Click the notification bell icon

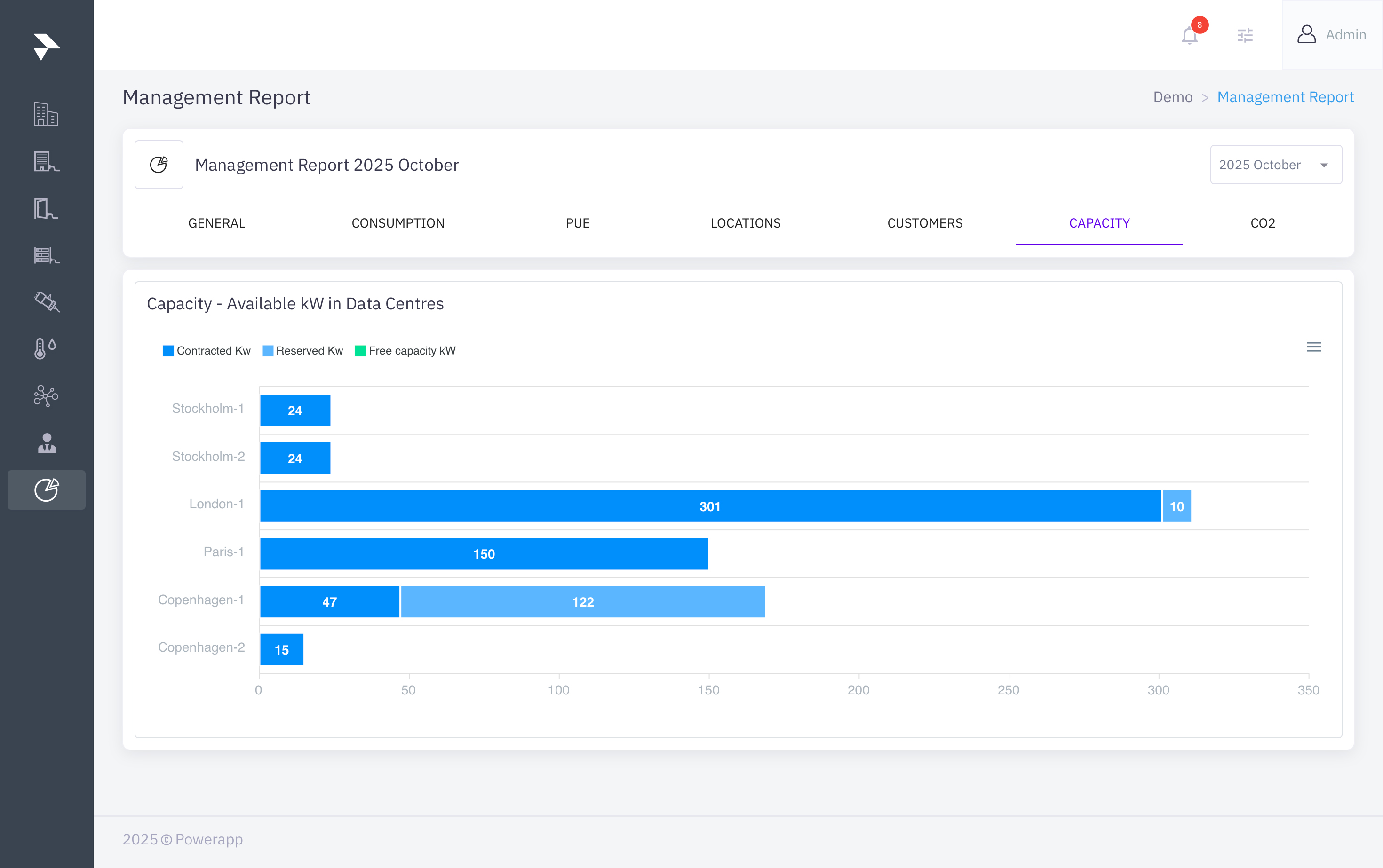(x=1189, y=36)
